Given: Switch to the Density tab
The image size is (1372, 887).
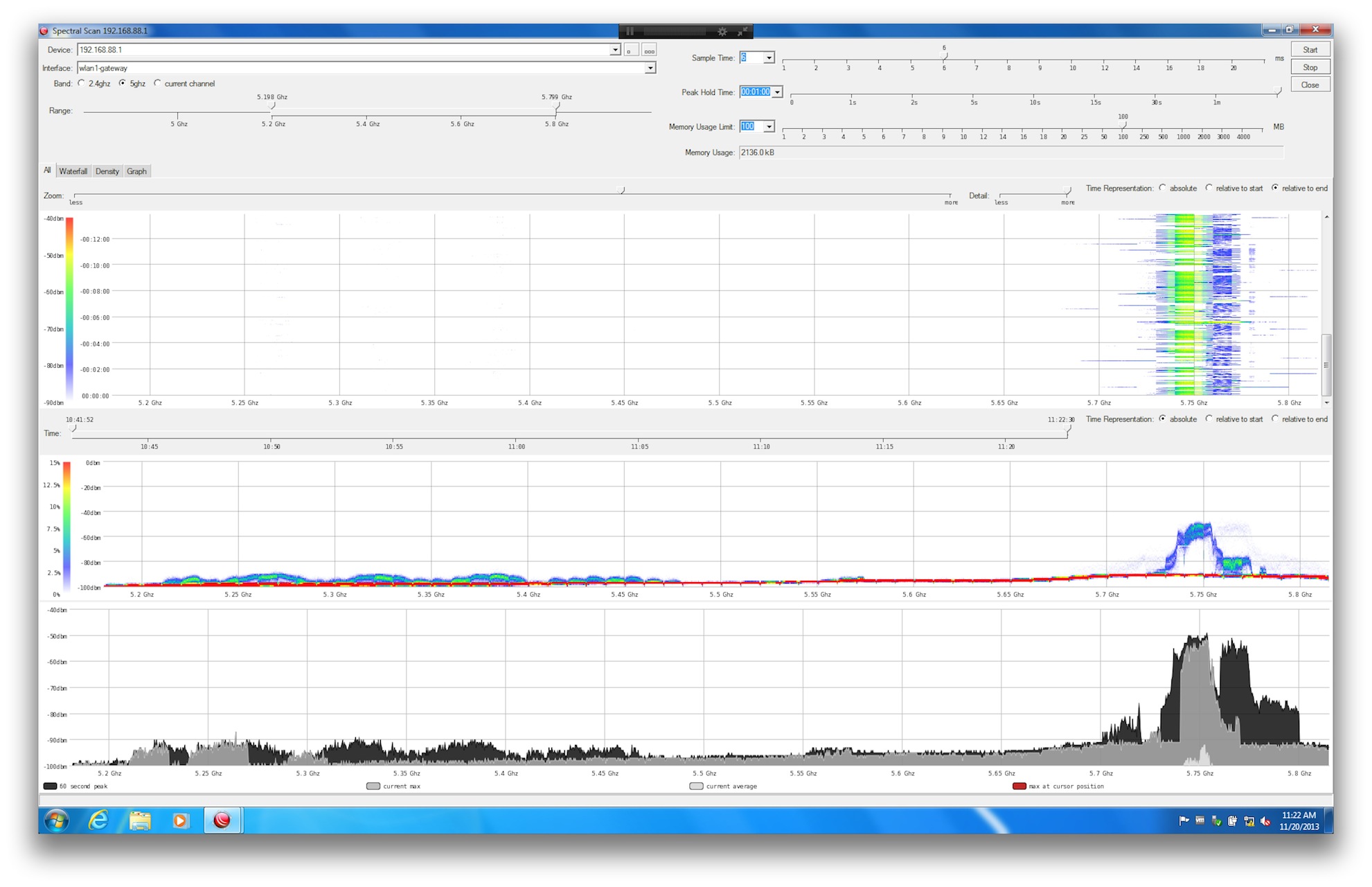Looking at the screenshot, I should tap(107, 171).
